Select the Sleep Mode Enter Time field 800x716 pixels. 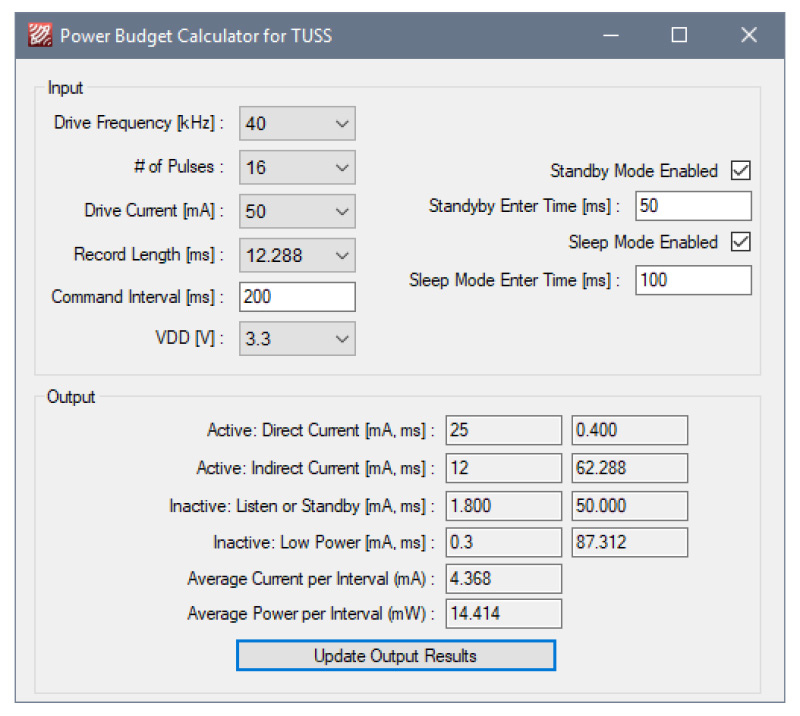click(692, 280)
